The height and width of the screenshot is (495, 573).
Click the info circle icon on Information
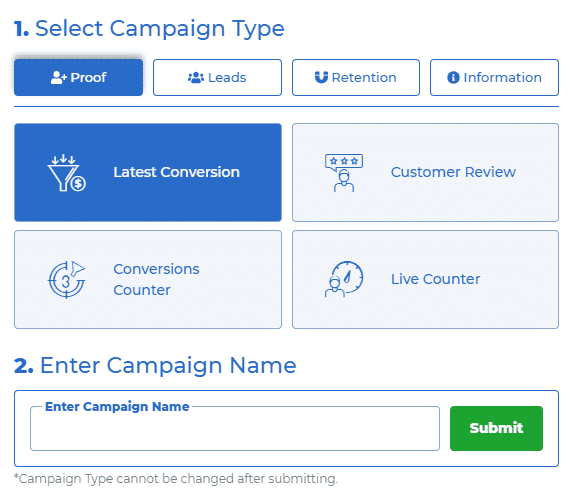click(x=453, y=77)
